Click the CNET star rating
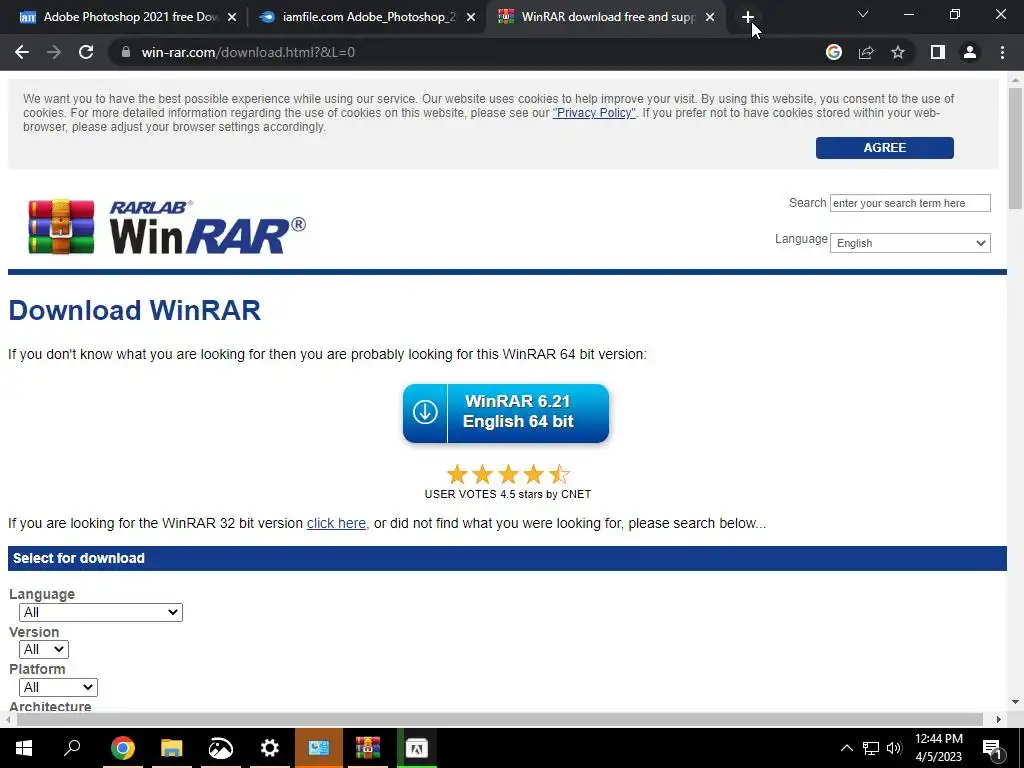1024x768 pixels. point(507,474)
